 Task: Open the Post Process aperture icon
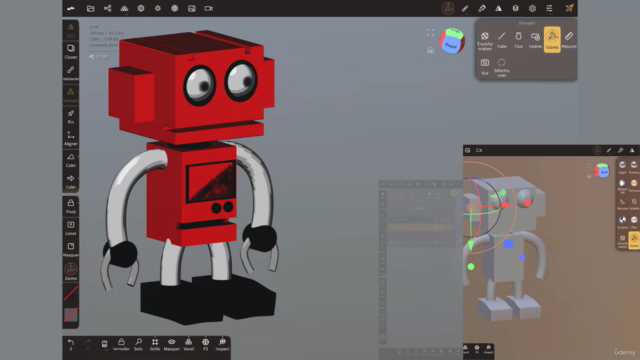pyautogui.click(x=174, y=8)
